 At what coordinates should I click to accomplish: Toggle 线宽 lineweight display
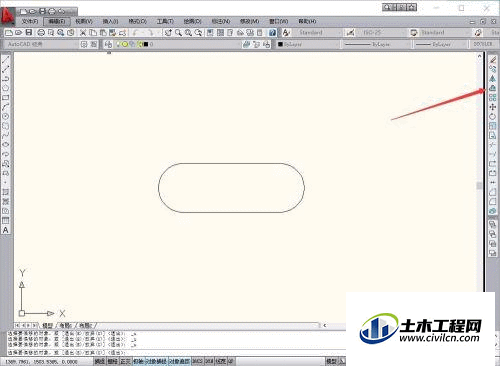[x=221, y=361]
